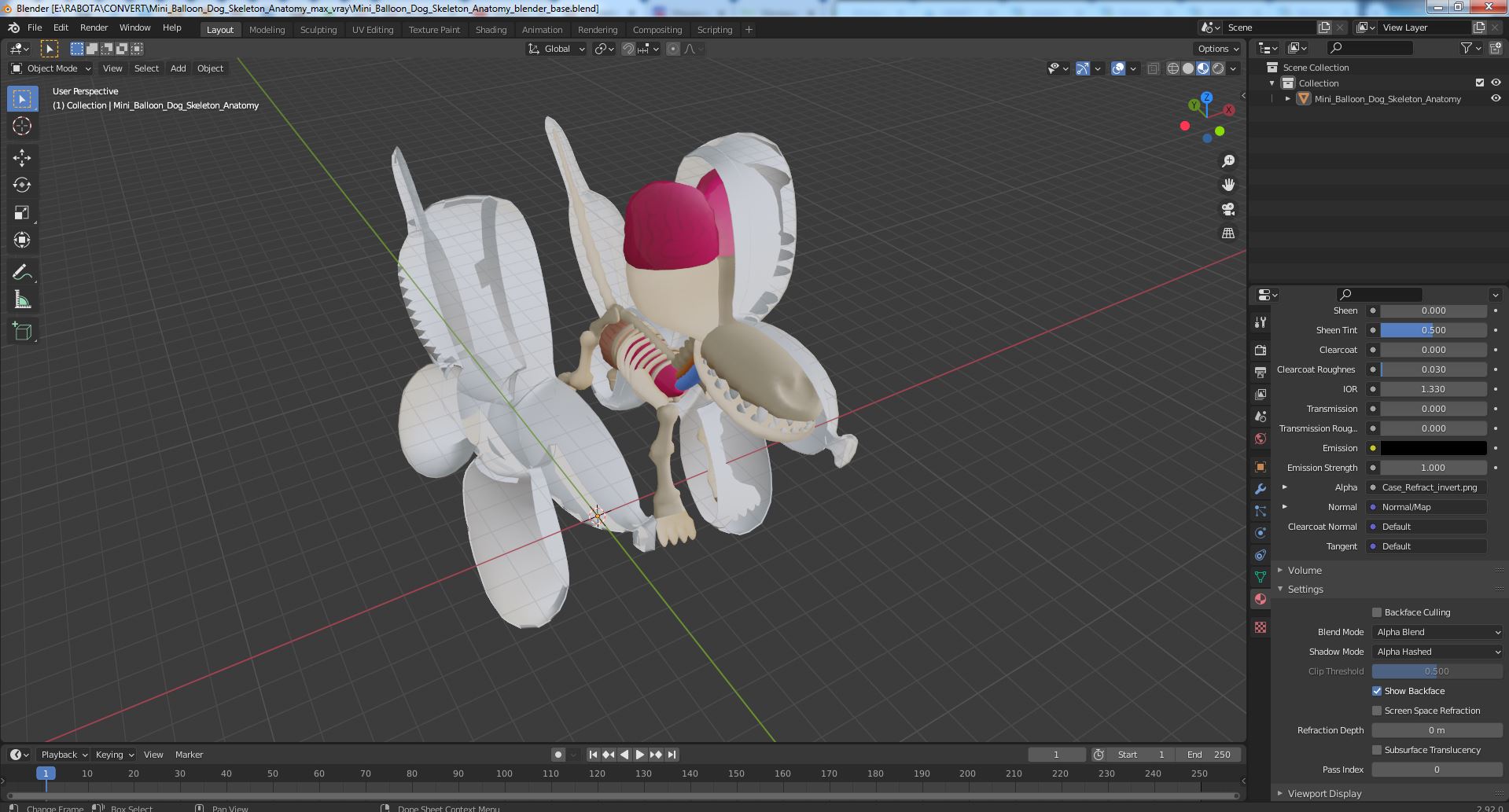Screen dimensions: 1509x812
Task: Switch to the UV Editing workspace tab
Action: pyautogui.click(x=373, y=29)
